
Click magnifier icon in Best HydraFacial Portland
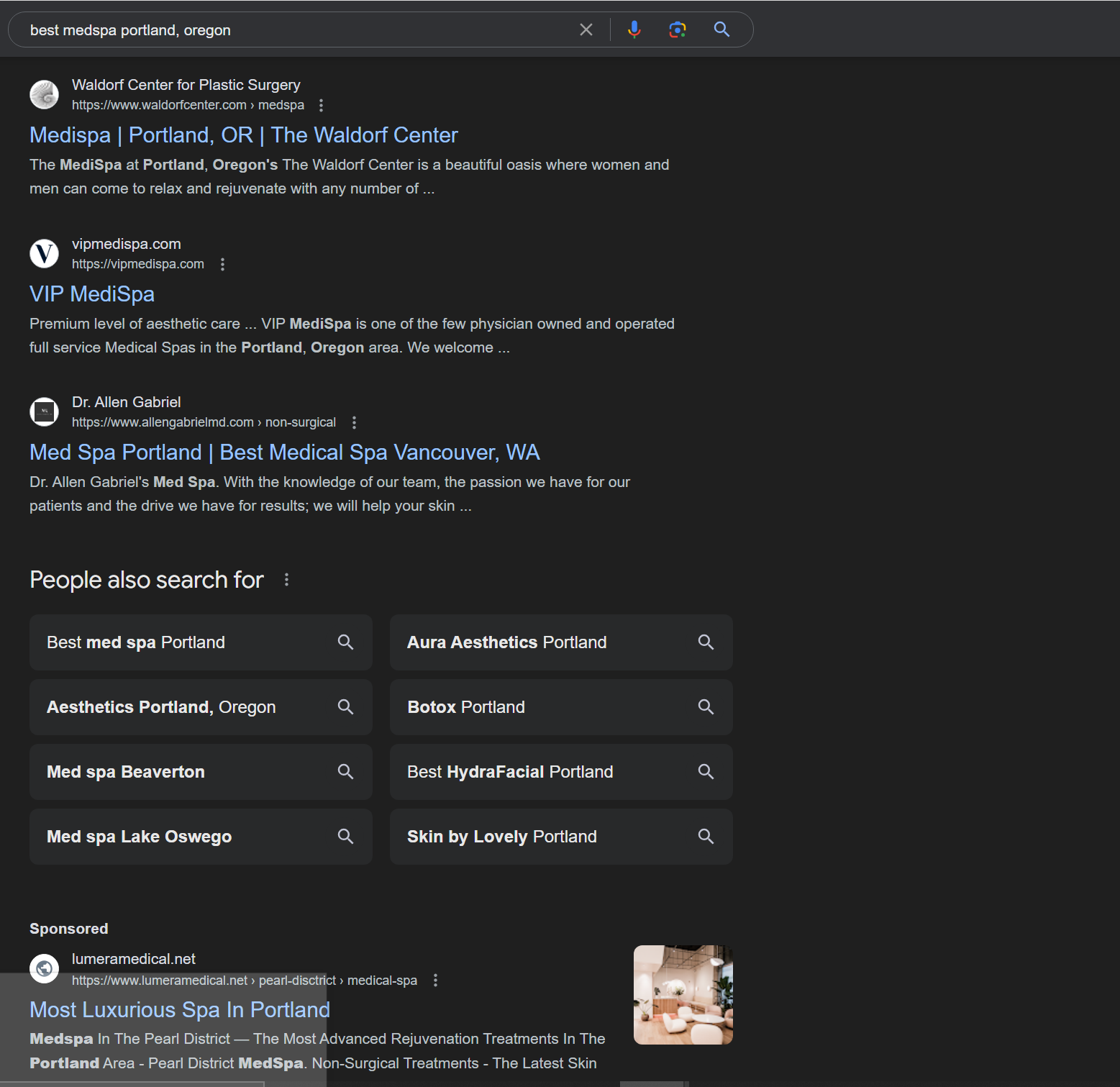[x=706, y=772]
